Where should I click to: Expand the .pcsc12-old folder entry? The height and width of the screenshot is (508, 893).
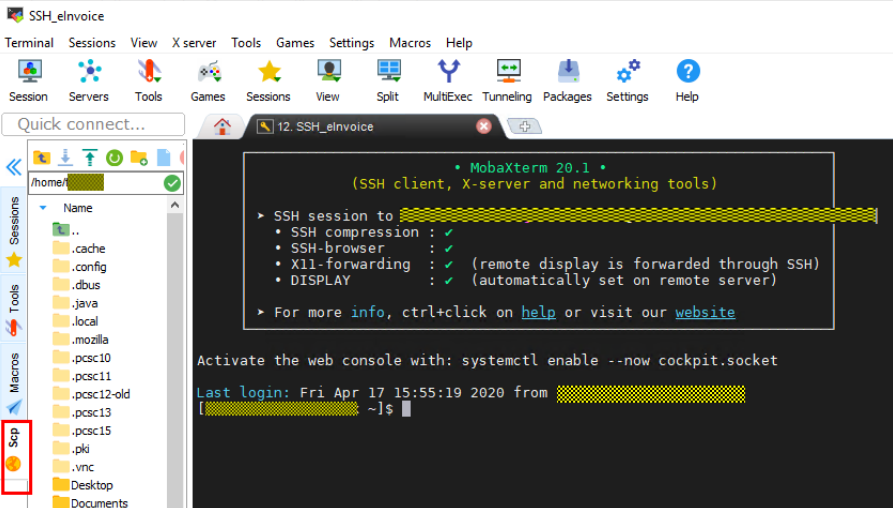pyautogui.click(x=100, y=394)
